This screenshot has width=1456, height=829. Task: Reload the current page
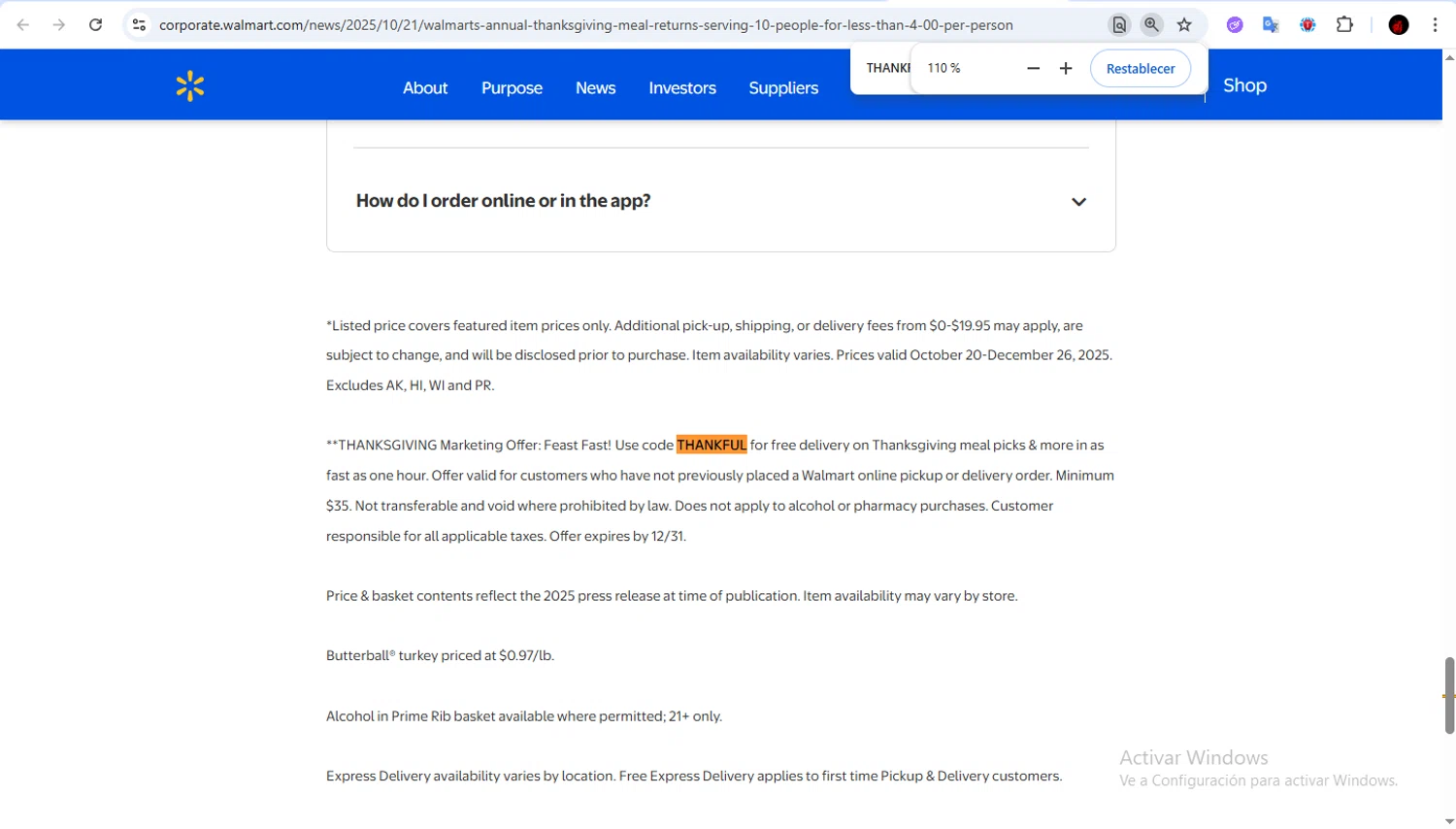pos(95,25)
